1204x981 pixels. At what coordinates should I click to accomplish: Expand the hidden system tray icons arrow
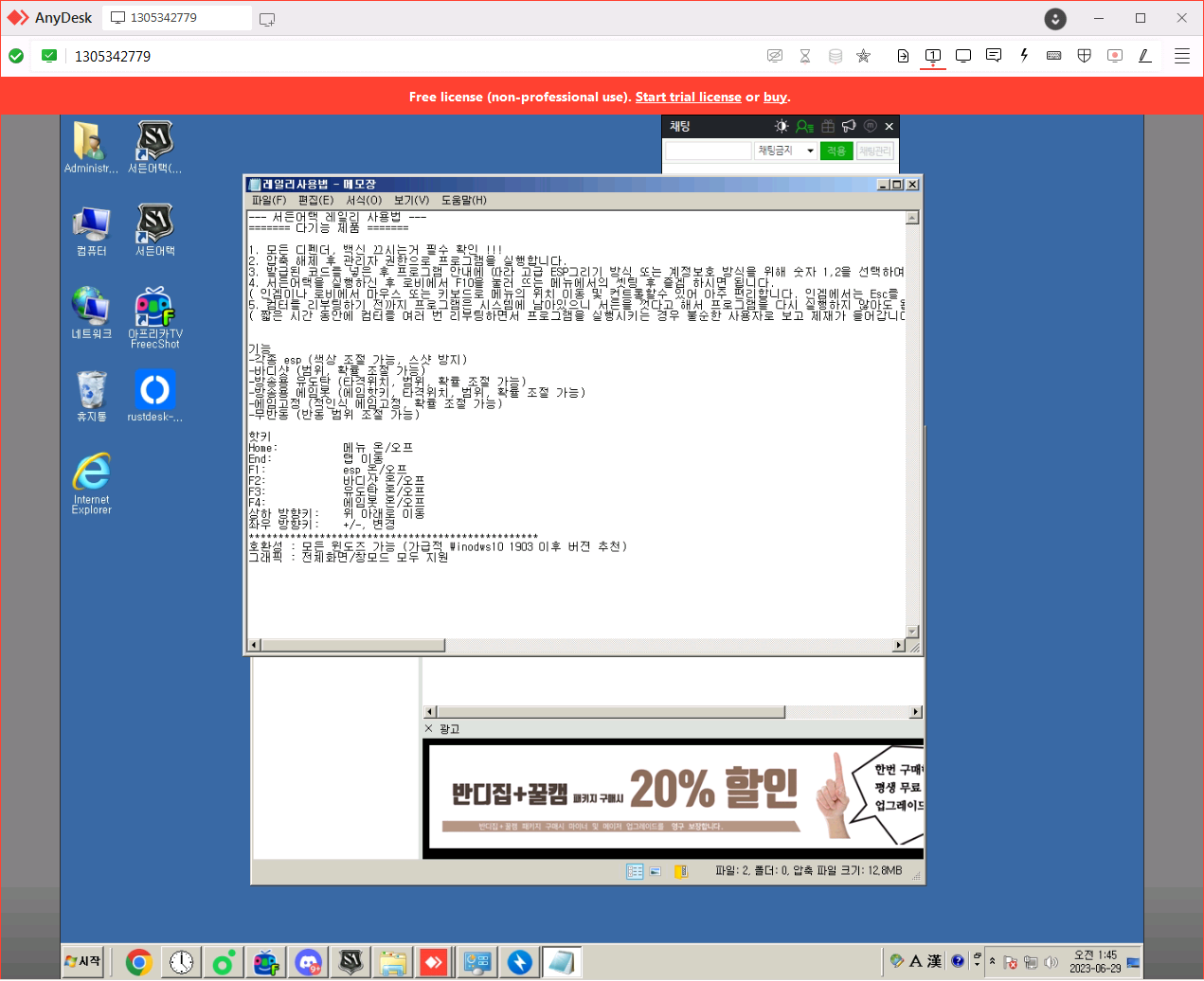tap(992, 961)
